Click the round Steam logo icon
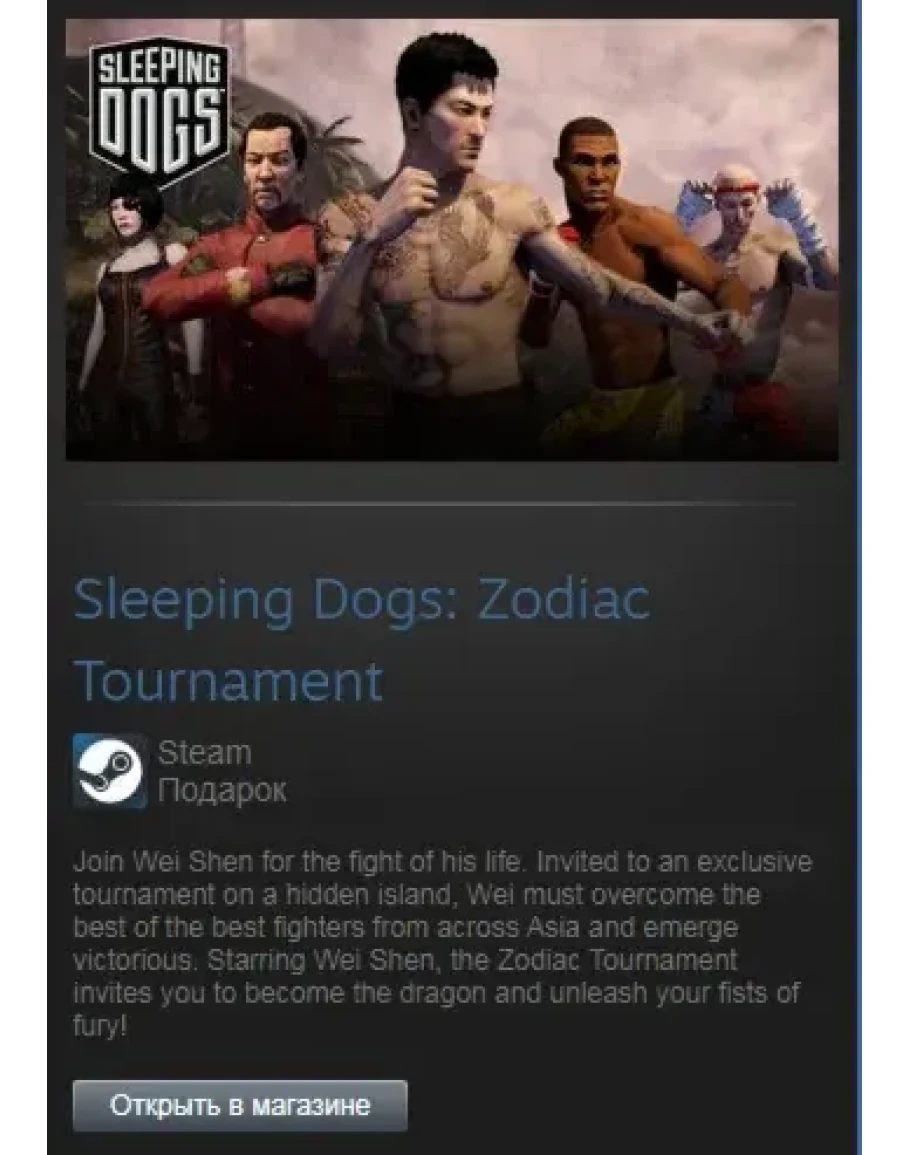Screen dimensions: 910x1155 [110, 770]
